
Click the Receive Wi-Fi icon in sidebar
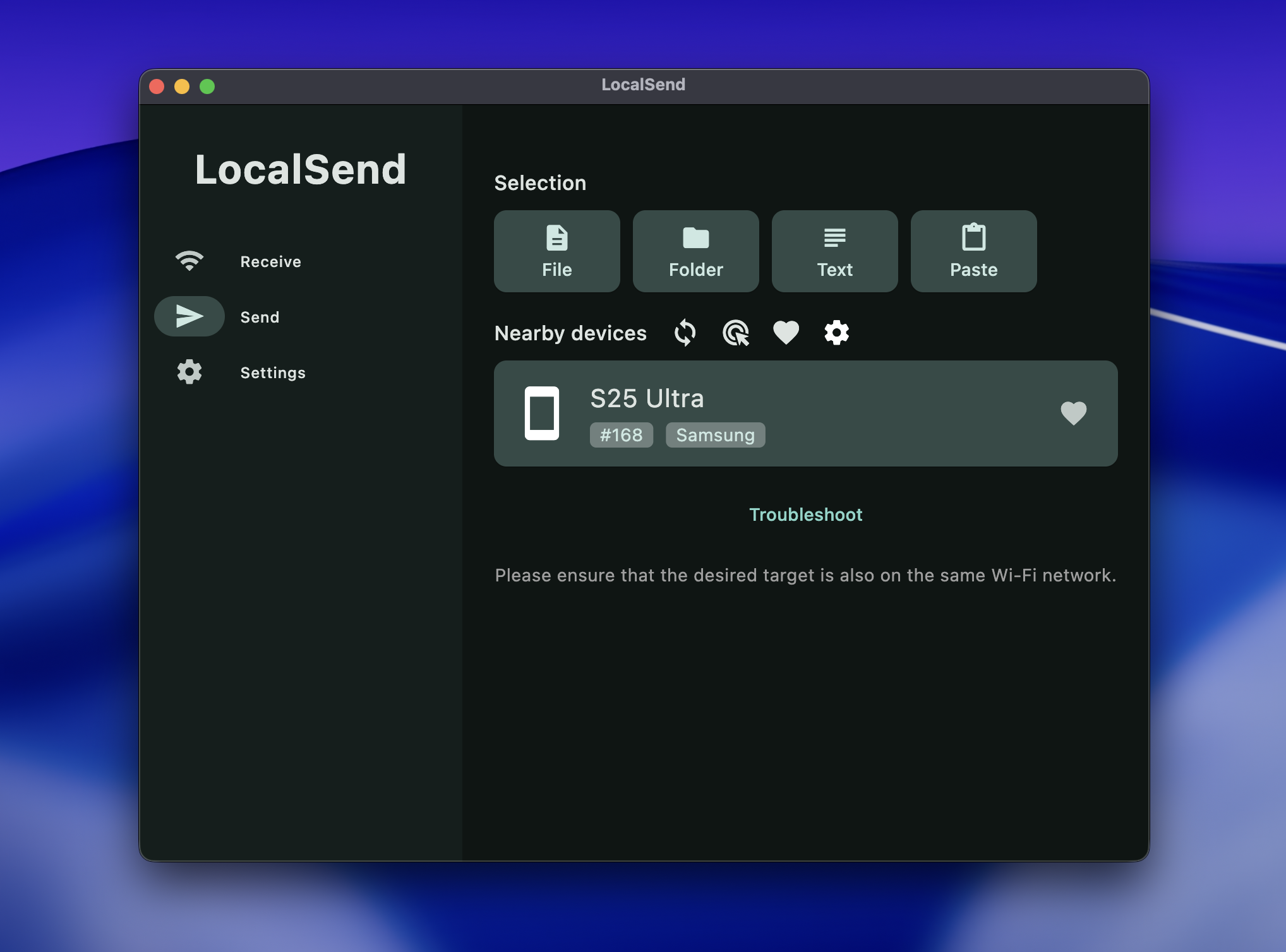(x=189, y=260)
